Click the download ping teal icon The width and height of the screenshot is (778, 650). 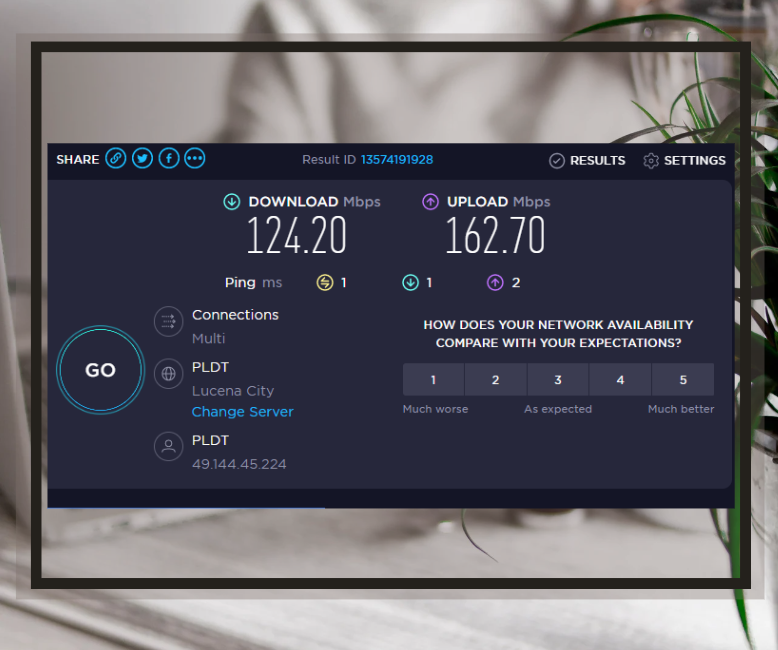[x=410, y=283]
